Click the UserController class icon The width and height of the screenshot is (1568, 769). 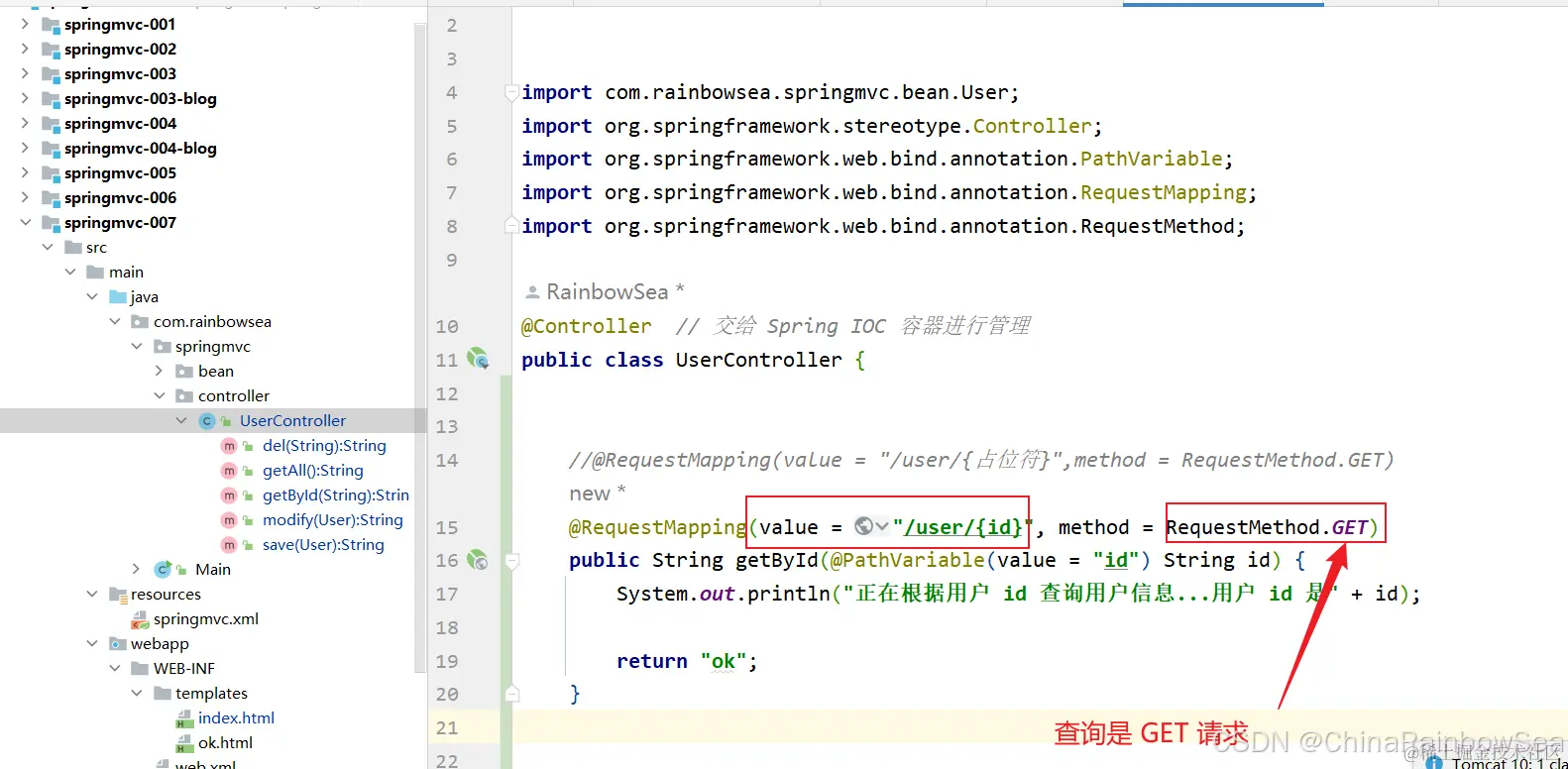[207, 421]
